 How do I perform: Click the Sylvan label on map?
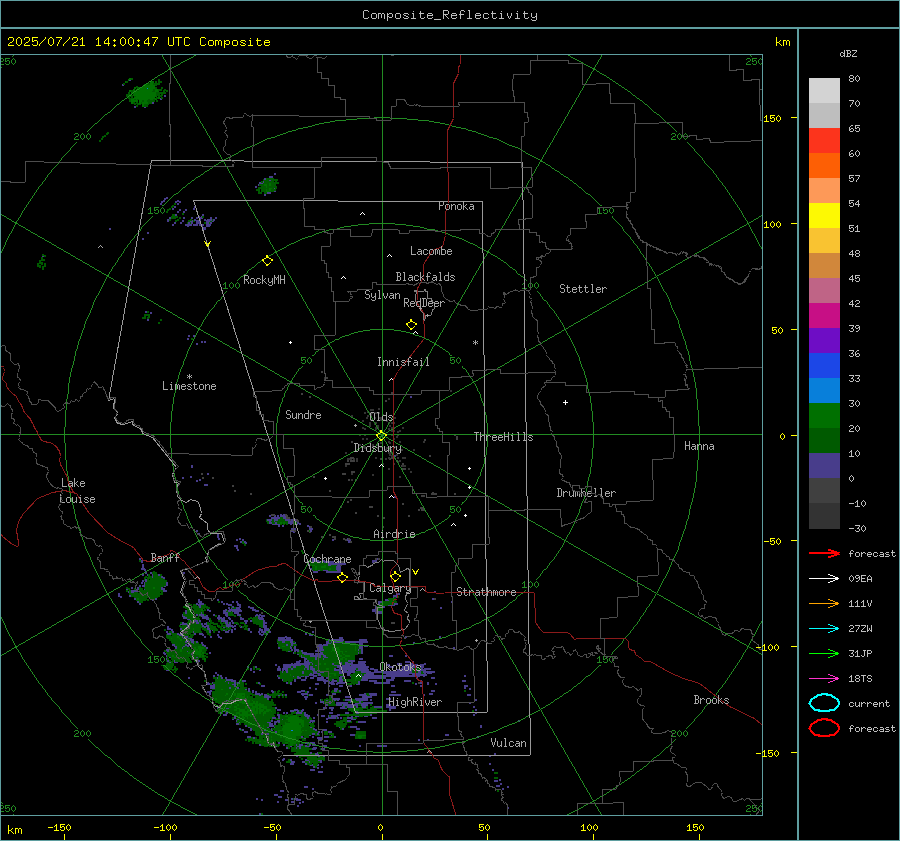pyautogui.click(x=382, y=295)
